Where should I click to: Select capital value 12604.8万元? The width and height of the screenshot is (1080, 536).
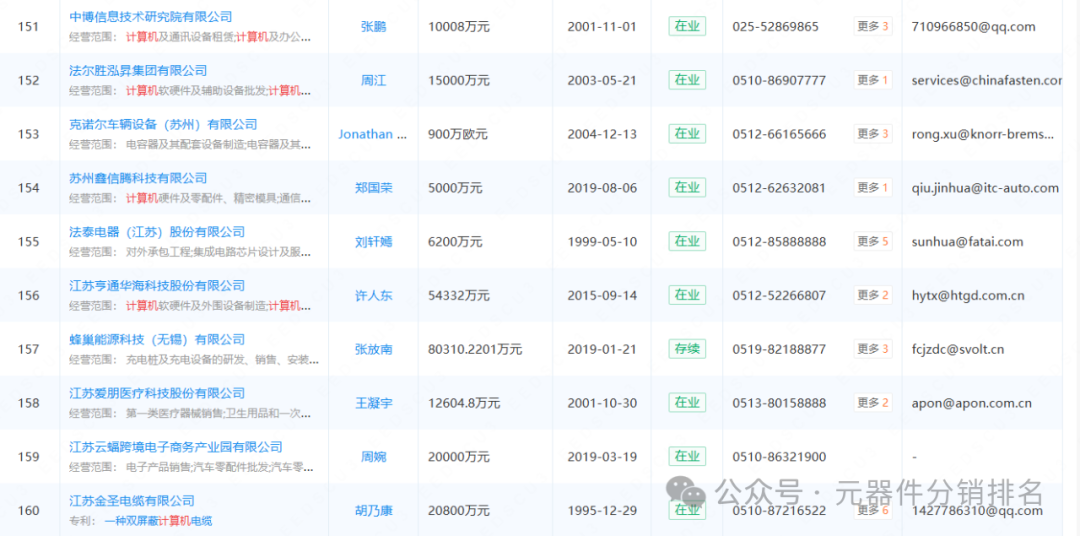tap(464, 403)
